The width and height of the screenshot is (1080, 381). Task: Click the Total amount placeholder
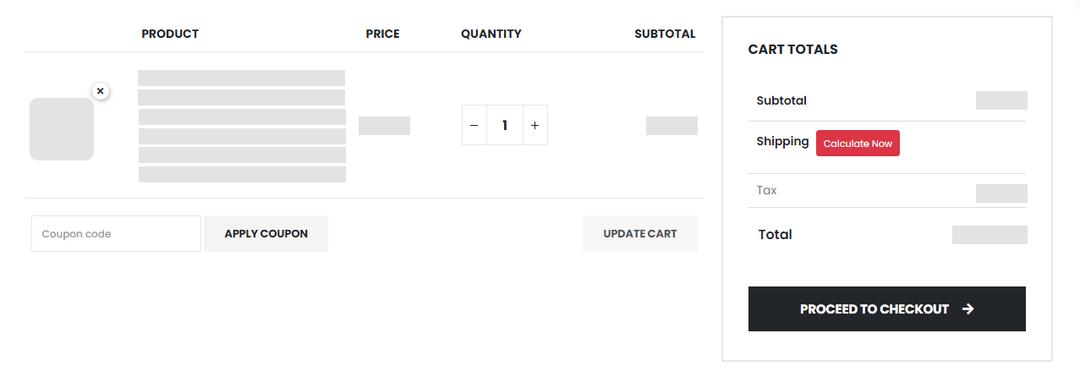coord(990,235)
